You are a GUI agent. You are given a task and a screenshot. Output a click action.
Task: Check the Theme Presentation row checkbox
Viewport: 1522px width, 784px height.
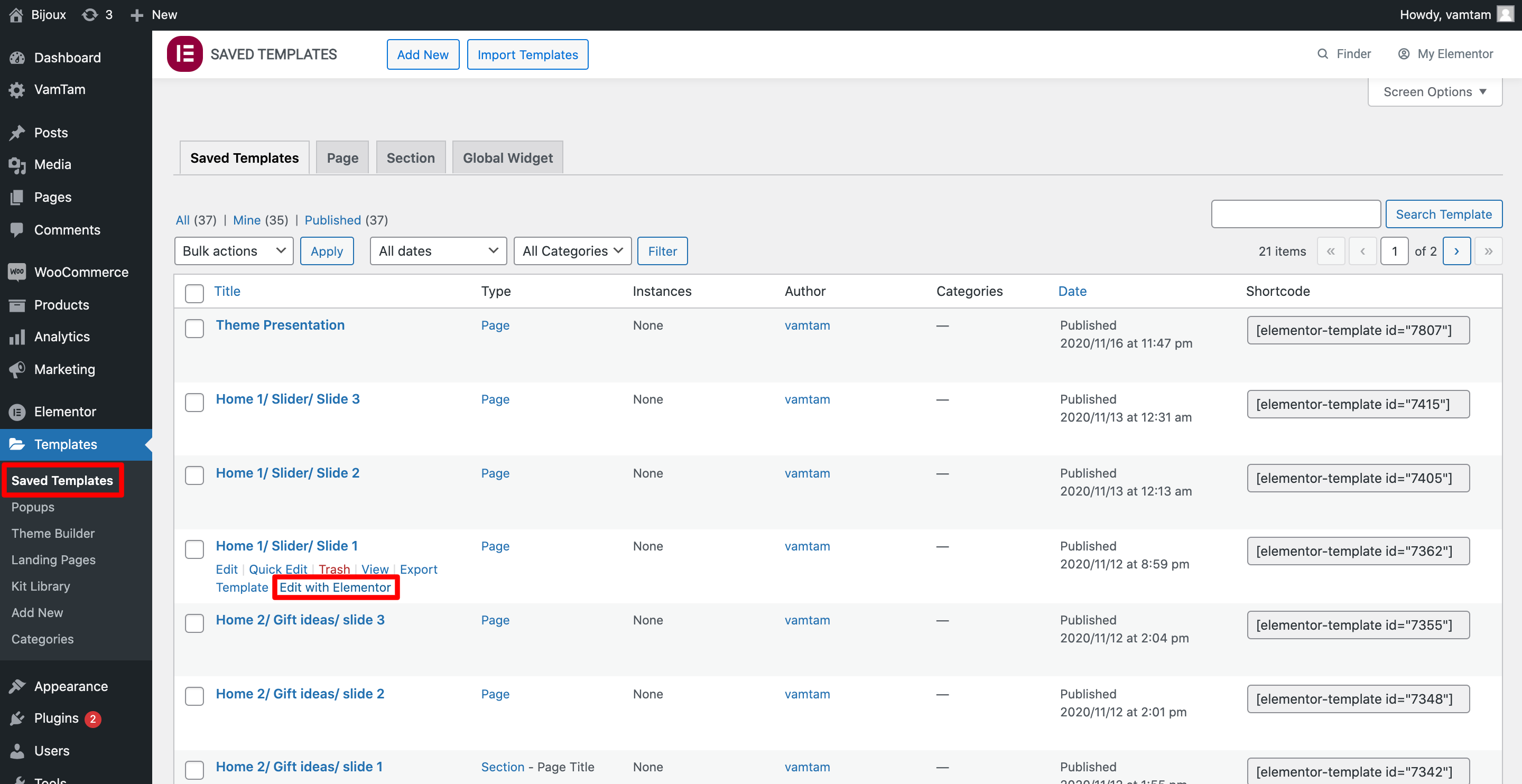click(x=194, y=329)
